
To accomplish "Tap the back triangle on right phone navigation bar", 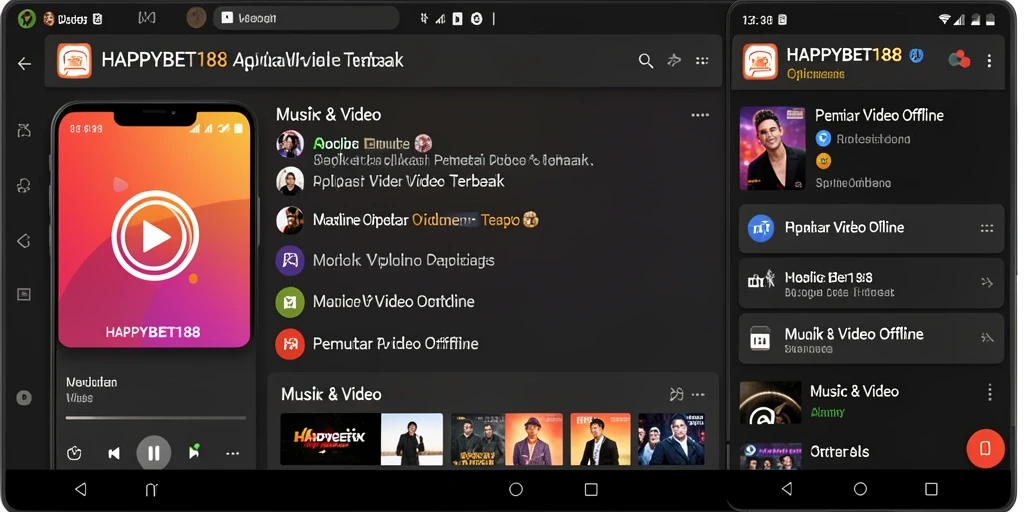I will pyautogui.click(x=787, y=488).
